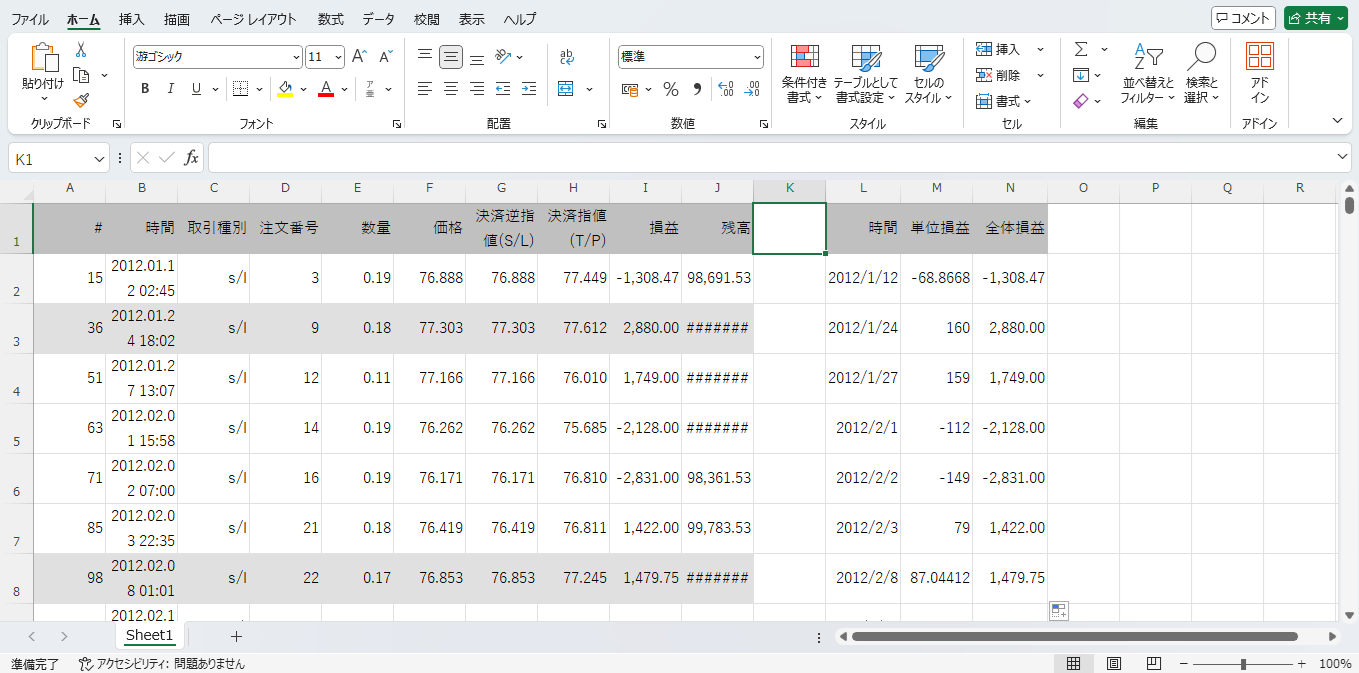
Task: Switch to the 挿入 tab
Action: pyautogui.click(x=131, y=19)
